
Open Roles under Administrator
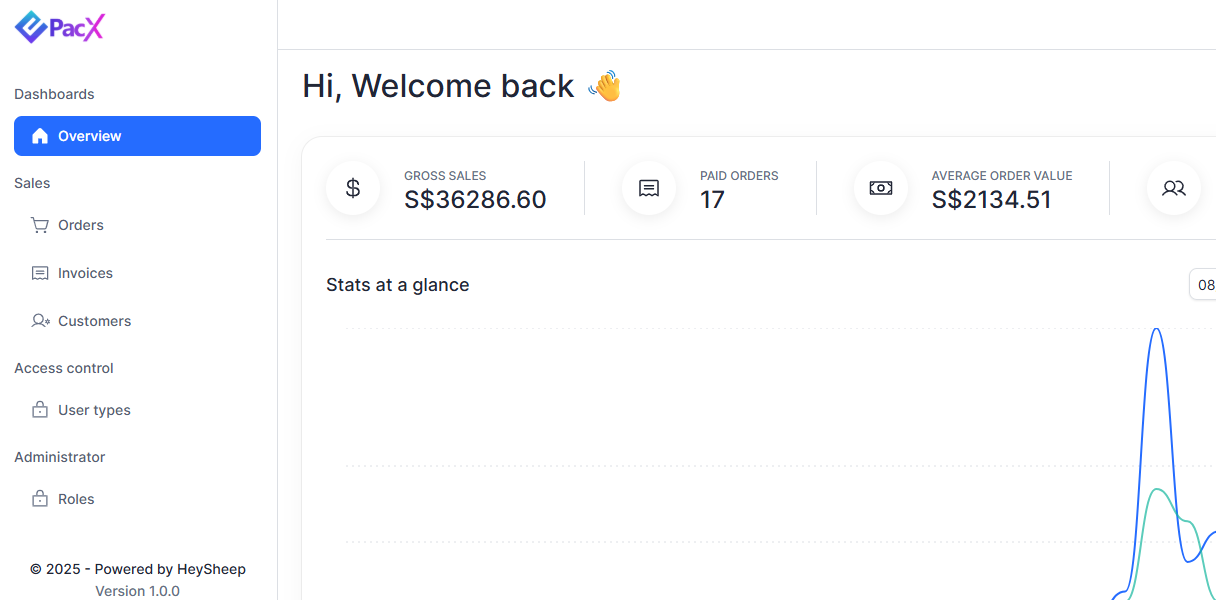[x=76, y=499]
